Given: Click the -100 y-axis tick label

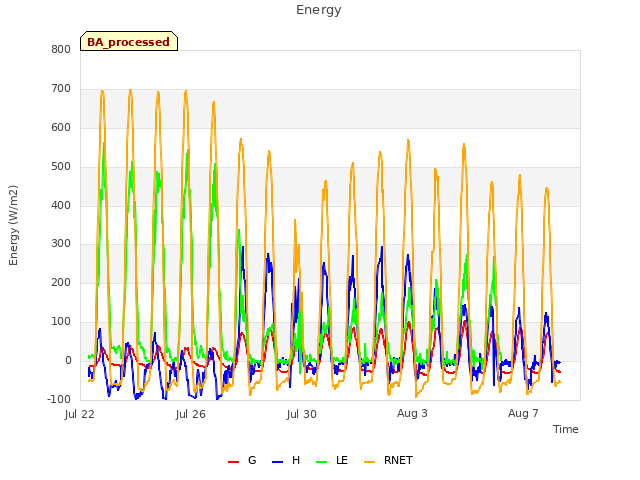Looking at the screenshot, I should tap(59, 399).
